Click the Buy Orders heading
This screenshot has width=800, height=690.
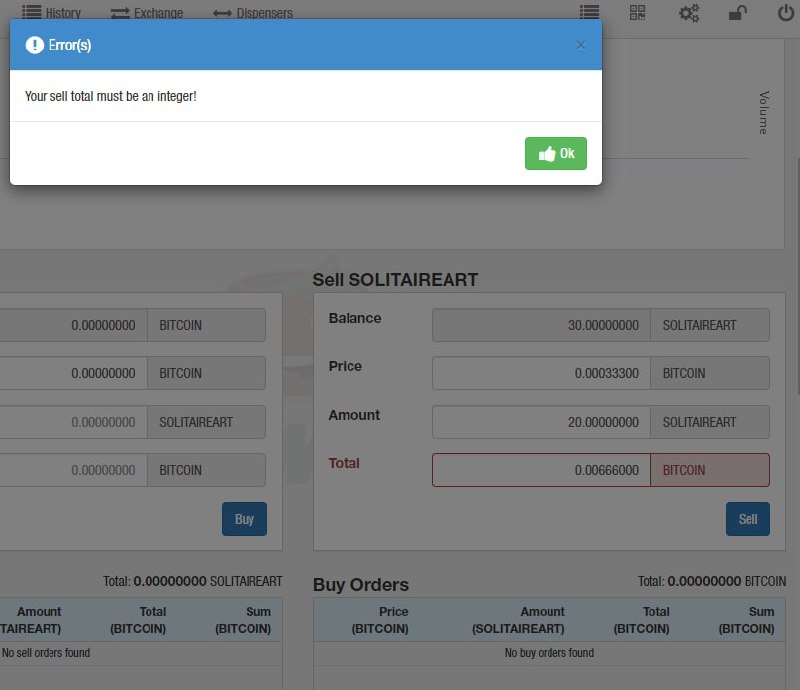pos(361,584)
